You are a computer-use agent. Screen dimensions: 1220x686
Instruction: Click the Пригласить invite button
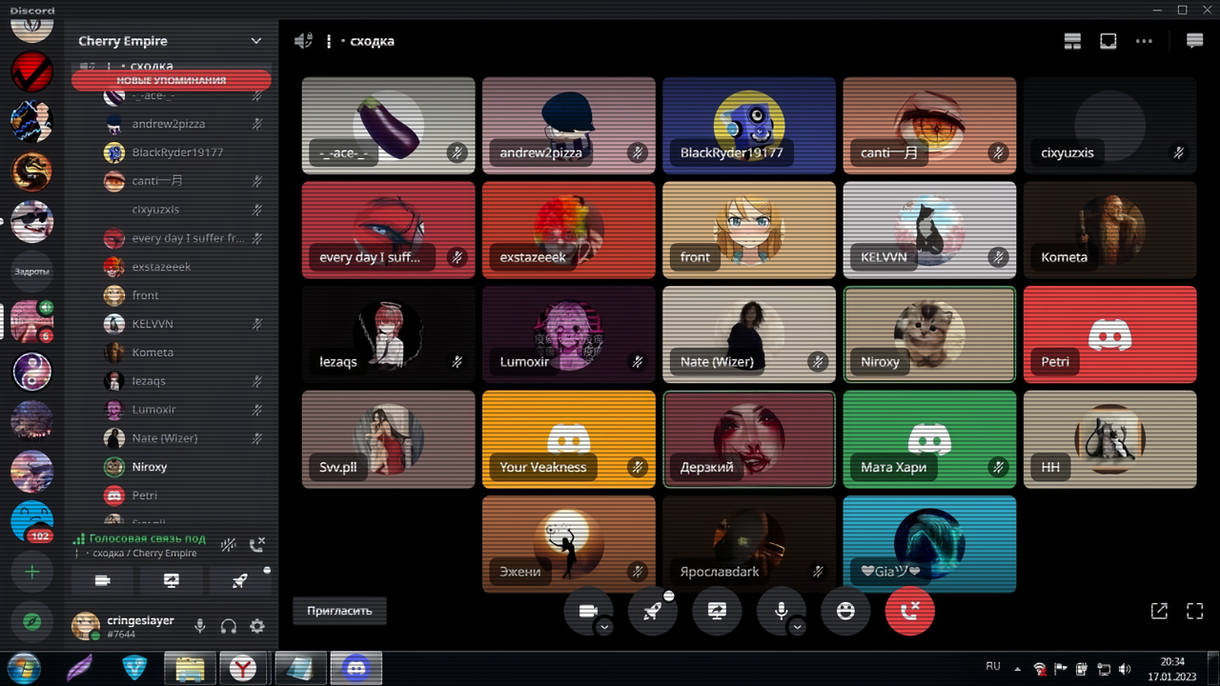(339, 611)
